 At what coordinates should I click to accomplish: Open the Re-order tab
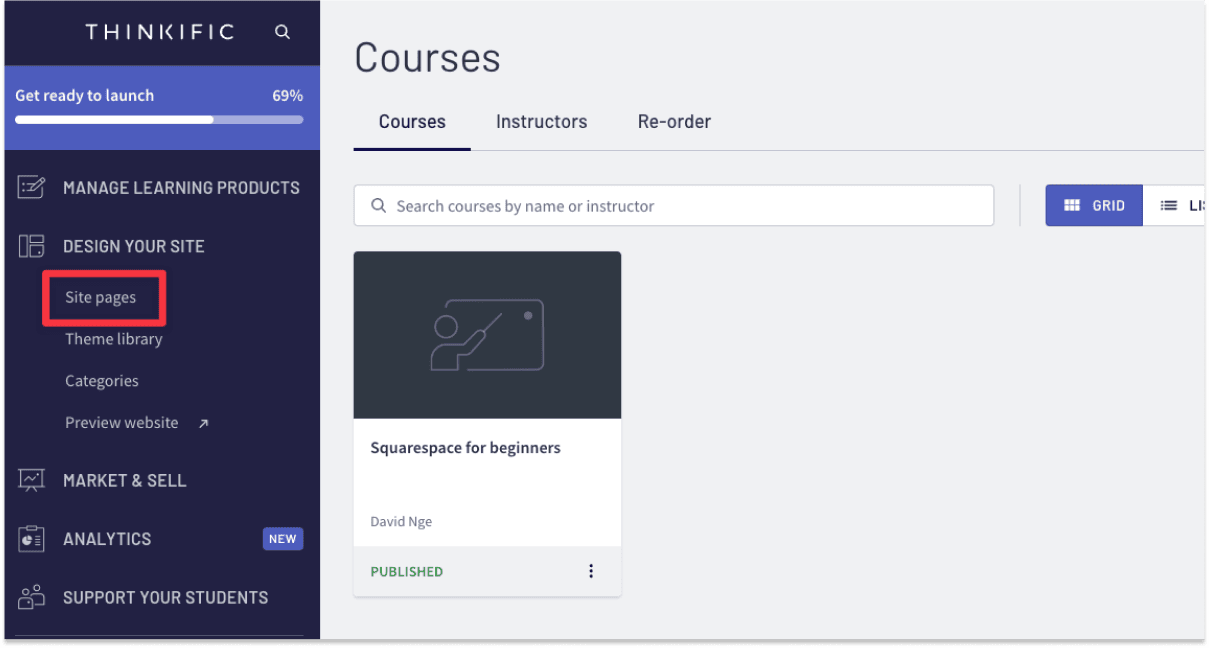point(674,121)
